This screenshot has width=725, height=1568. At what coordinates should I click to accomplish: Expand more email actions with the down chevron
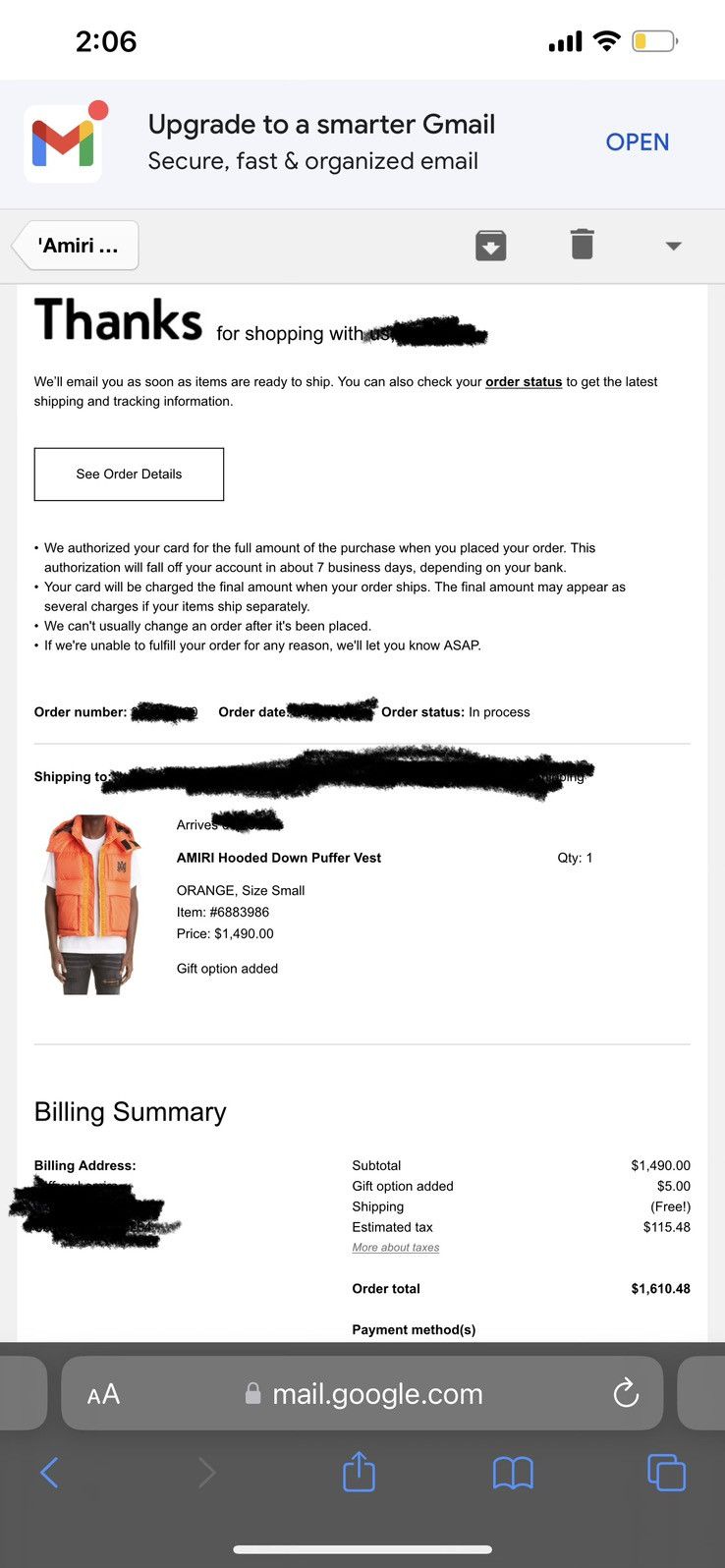coord(672,247)
